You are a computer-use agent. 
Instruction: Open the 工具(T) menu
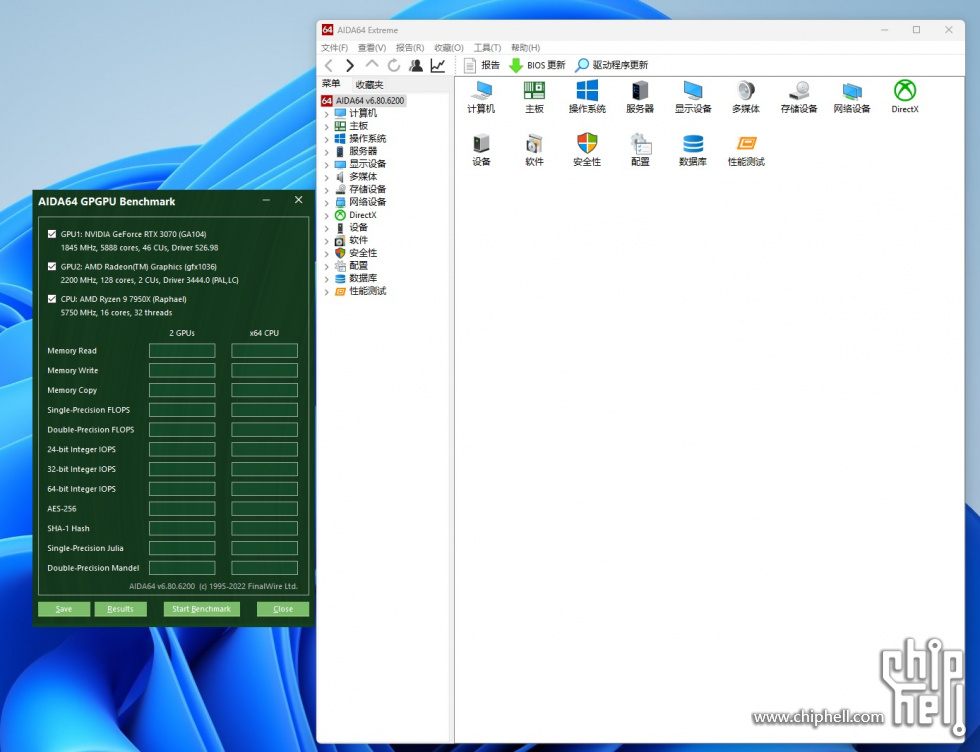point(488,48)
